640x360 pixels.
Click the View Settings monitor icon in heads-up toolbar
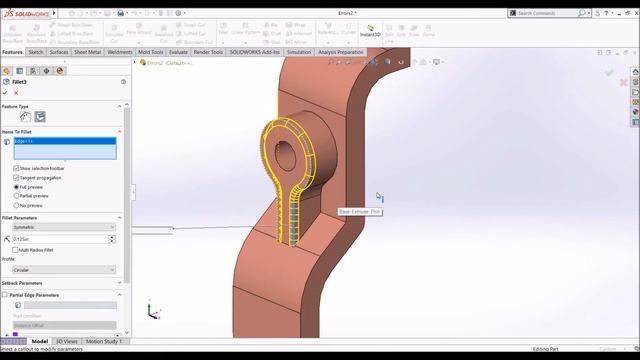(x=436, y=62)
